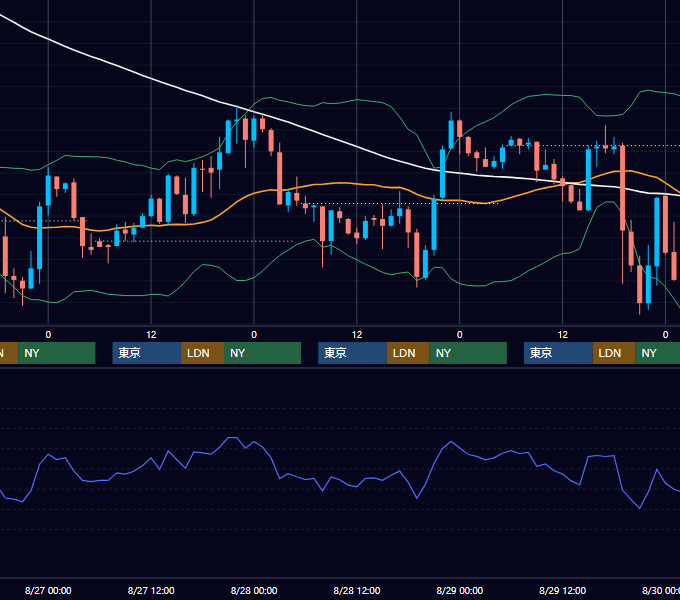Image resolution: width=680 pixels, height=600 pixels.
Task: Select the green lower Bollinger band line
Action: click(356, 259)
